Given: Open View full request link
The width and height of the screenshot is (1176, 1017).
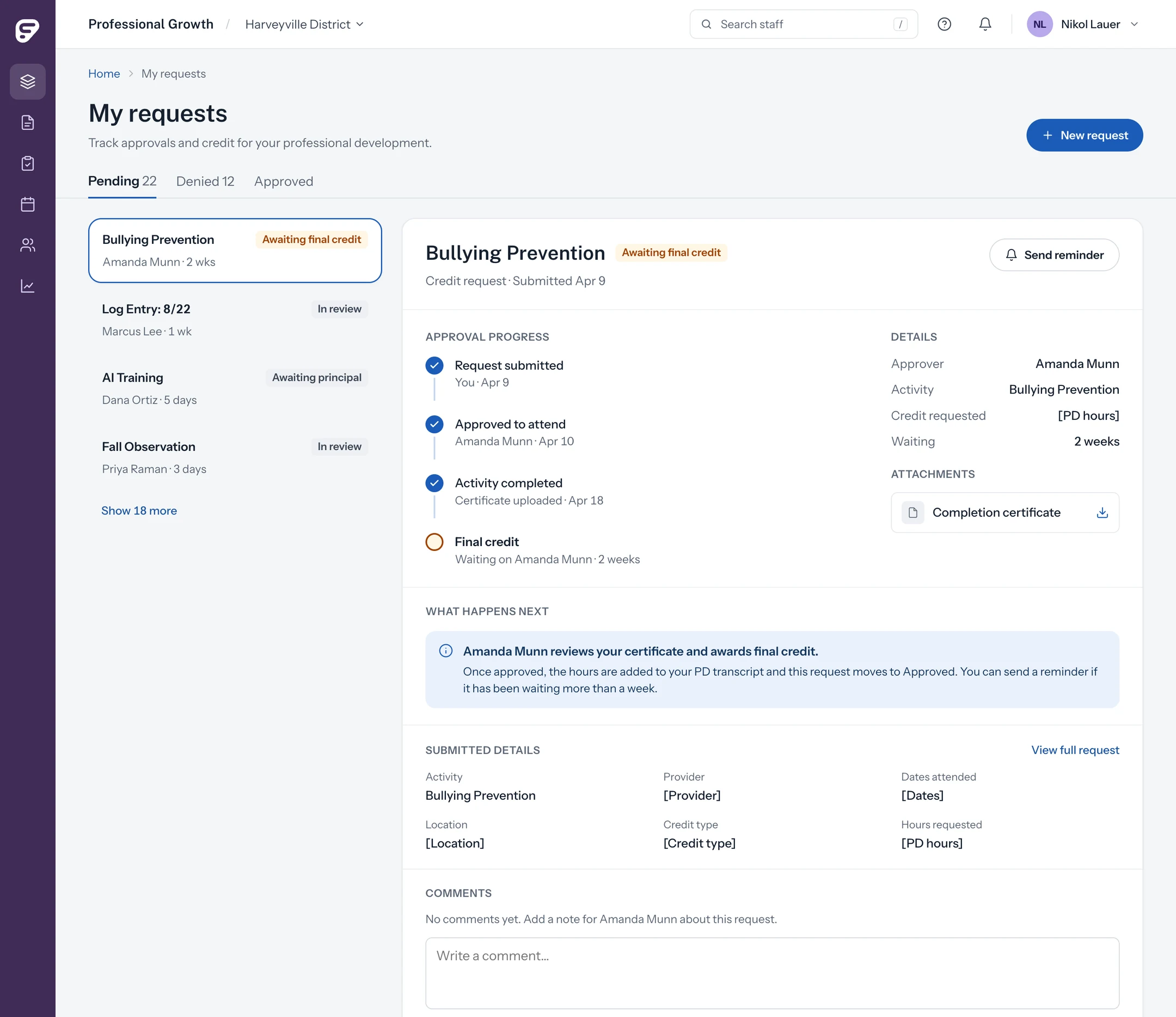Looking at the screenshot, I should pos(1075,750).
